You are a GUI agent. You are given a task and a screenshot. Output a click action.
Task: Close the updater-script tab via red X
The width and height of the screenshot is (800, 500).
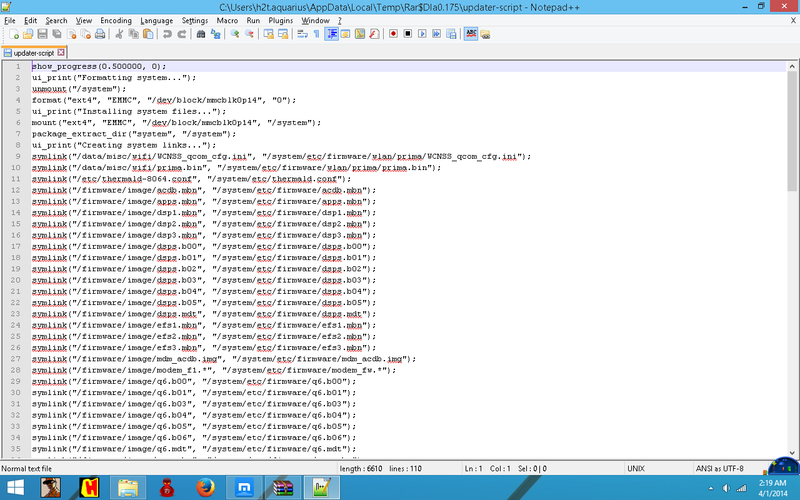(61, 53)
